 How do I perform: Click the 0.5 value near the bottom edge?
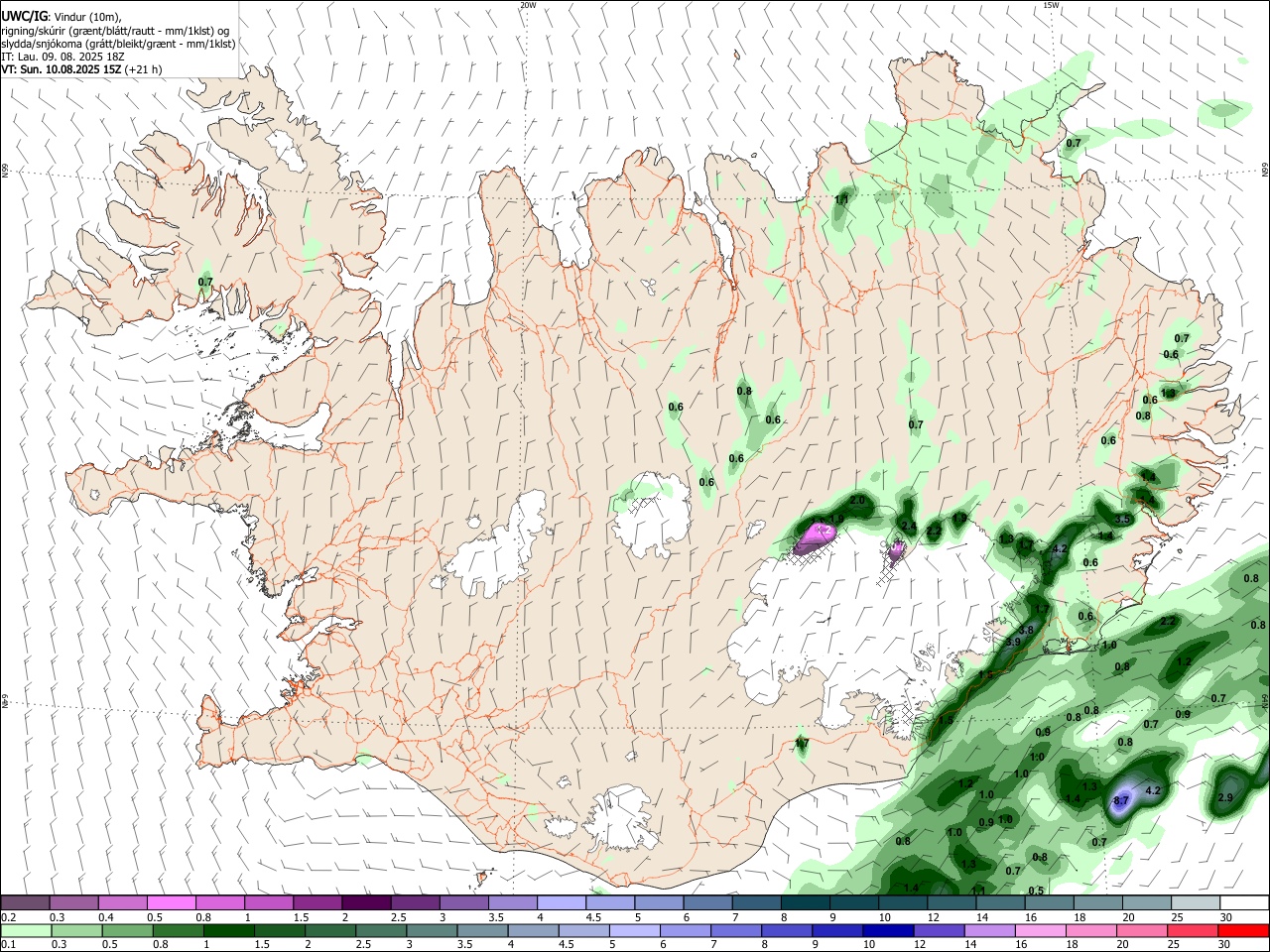point(1036,891)
